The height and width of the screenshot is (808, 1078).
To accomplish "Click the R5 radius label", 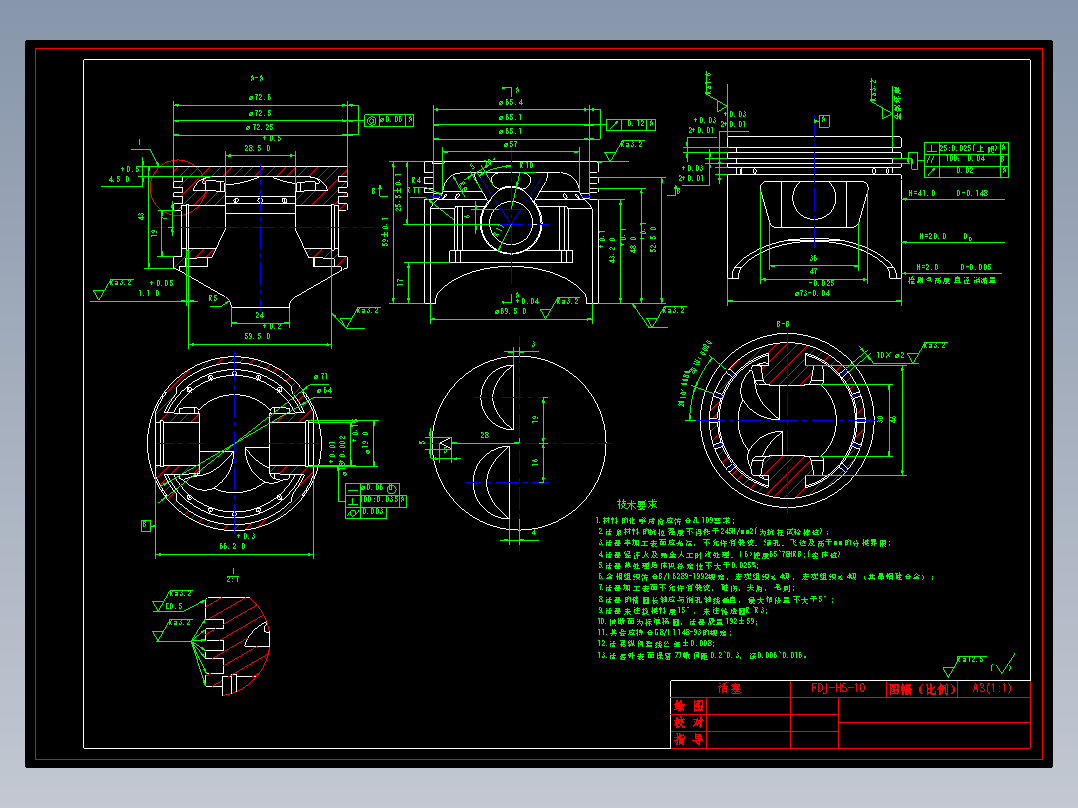I will [213, 298].
